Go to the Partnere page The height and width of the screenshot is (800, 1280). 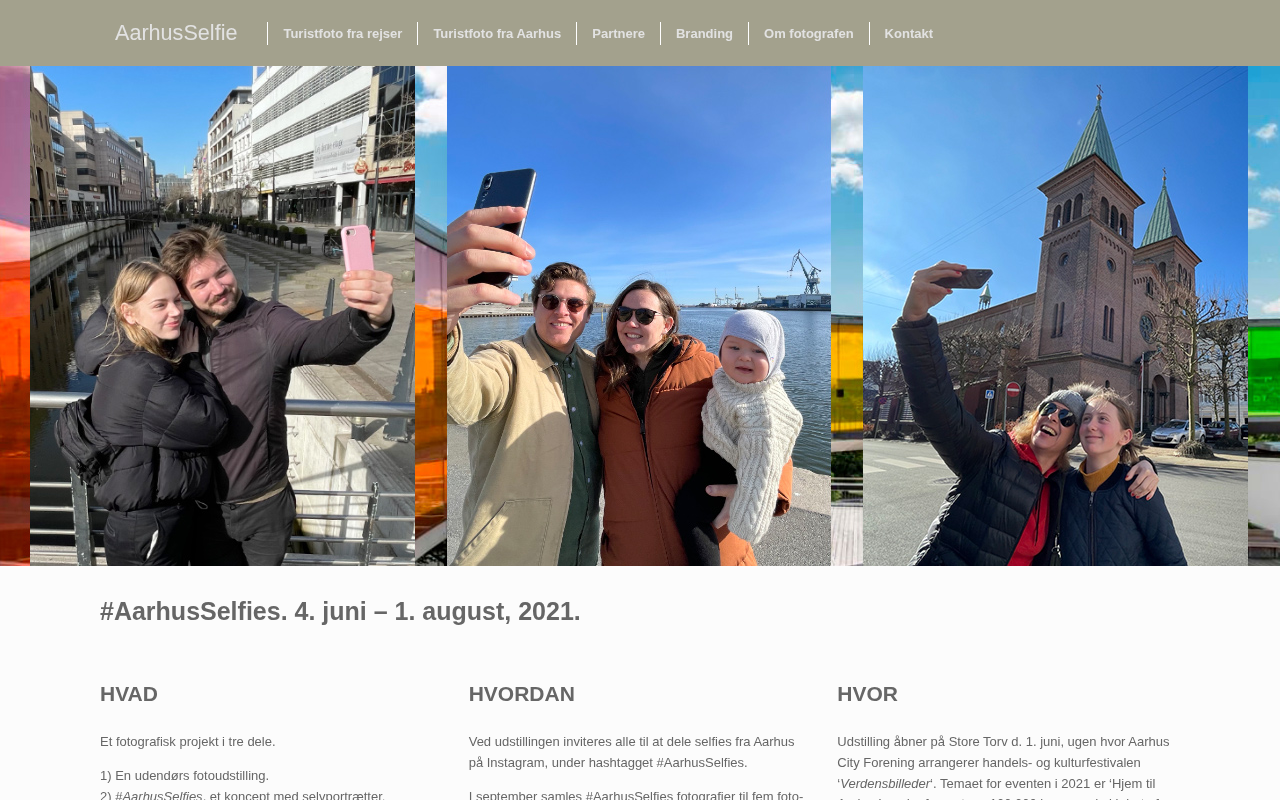618,34
